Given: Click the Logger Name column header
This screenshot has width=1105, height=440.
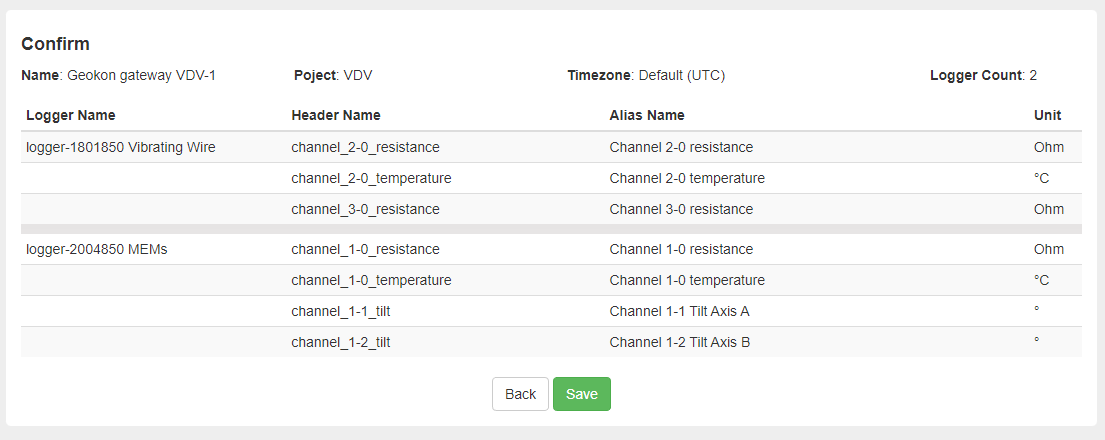Looking at the screenshot, I should (x=70, y=115).
